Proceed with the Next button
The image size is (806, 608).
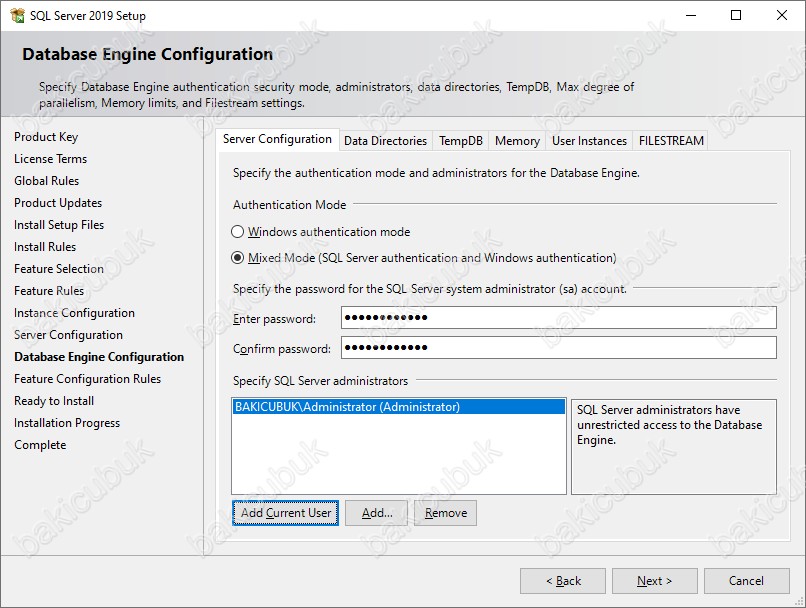(655, 581)
